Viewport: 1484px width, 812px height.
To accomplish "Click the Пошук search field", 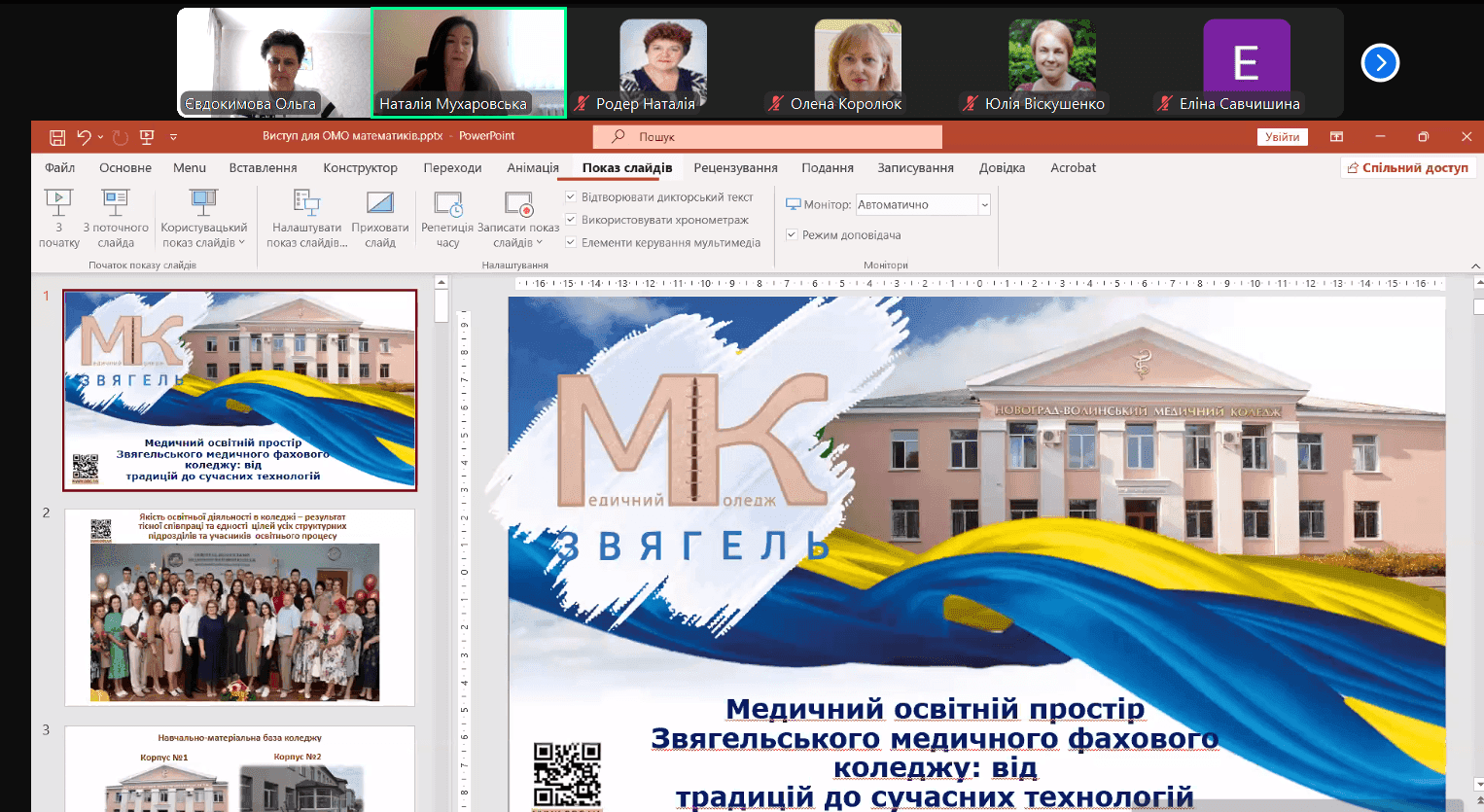I will 767,136.
